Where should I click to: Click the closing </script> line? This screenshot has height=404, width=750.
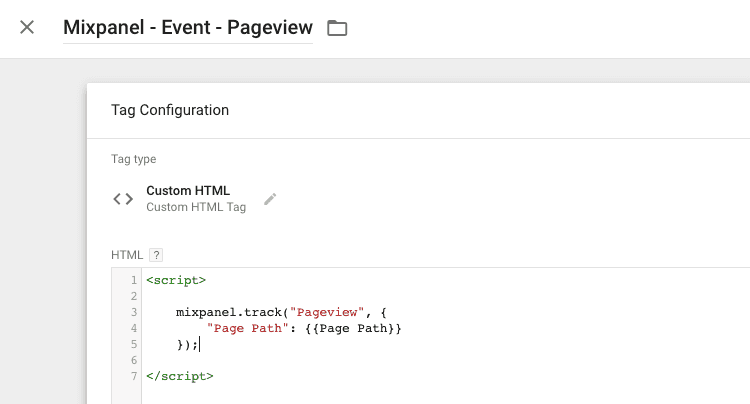(x=180, y=376)
